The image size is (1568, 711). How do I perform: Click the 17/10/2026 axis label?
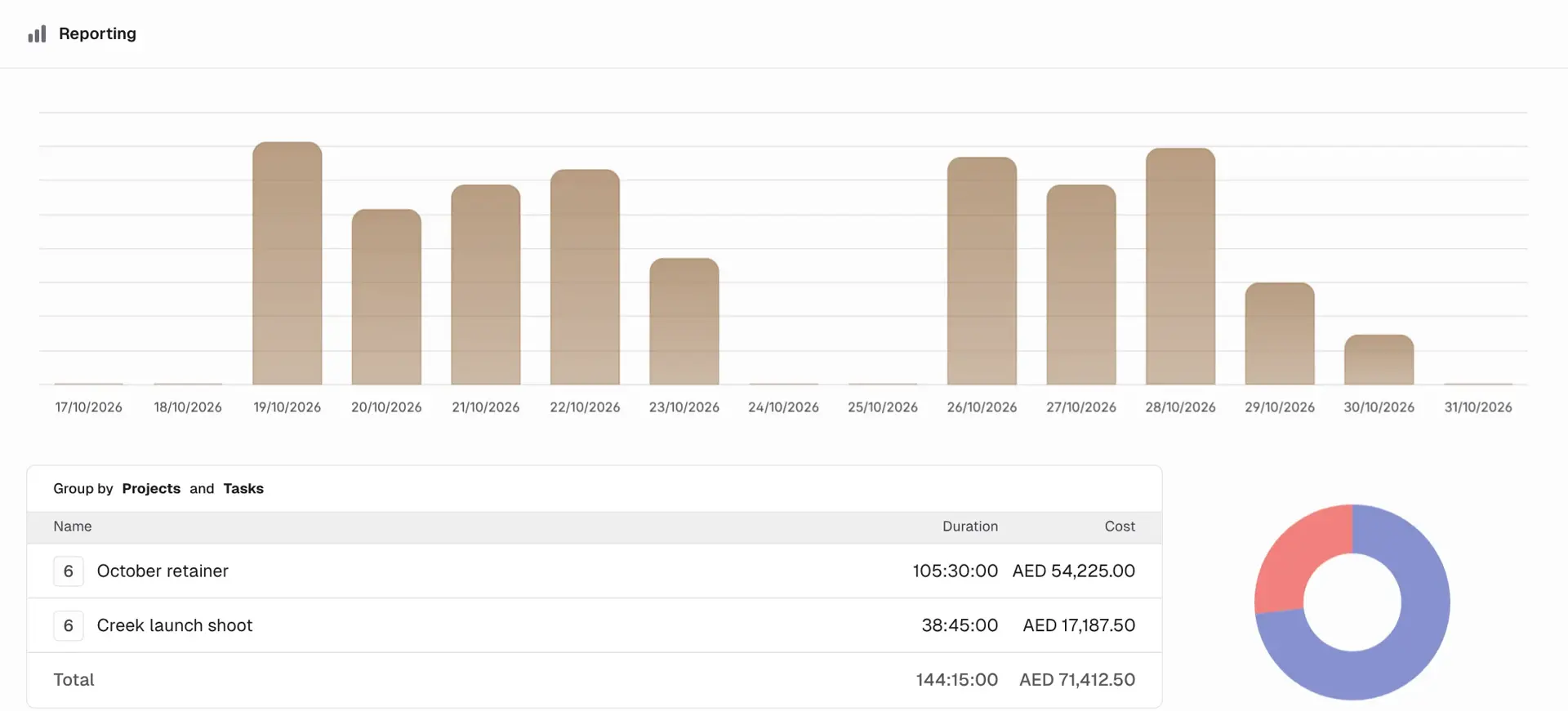pyautogui.click(x=88, y=407)
